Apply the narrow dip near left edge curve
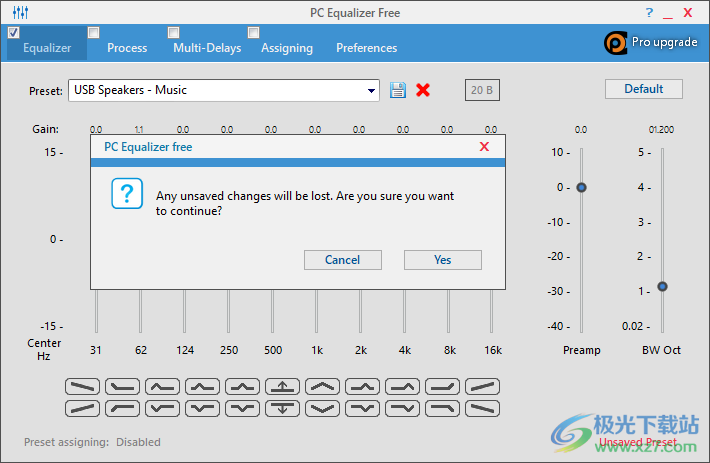Viewport: 710px width, 463px height. (x=163, y=408)
